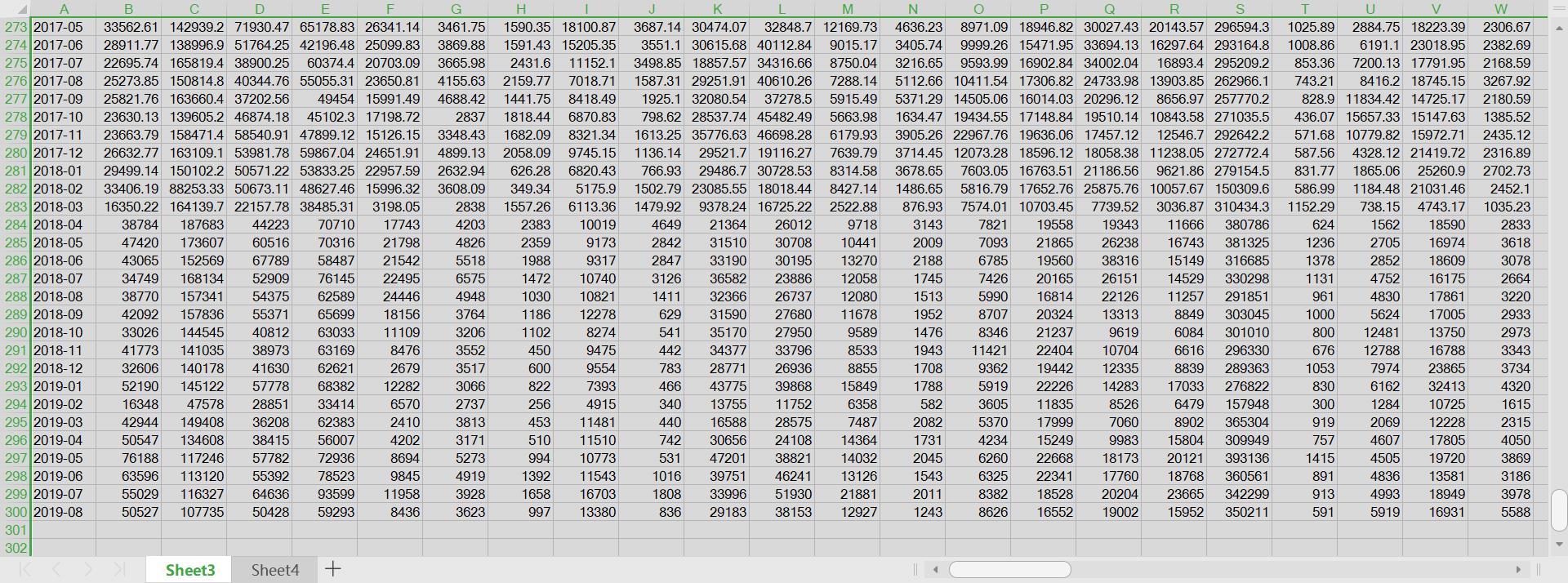Screen dimensions: 1568x583
Task: Select column K header
Action: [x=717, y=9]
